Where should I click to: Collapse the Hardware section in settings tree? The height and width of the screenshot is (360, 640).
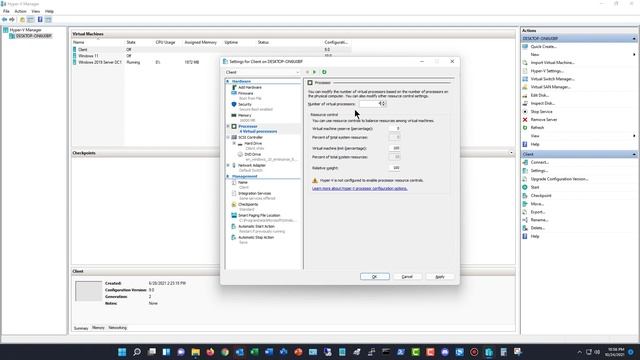pyautogui.click(x=228, y=82)
